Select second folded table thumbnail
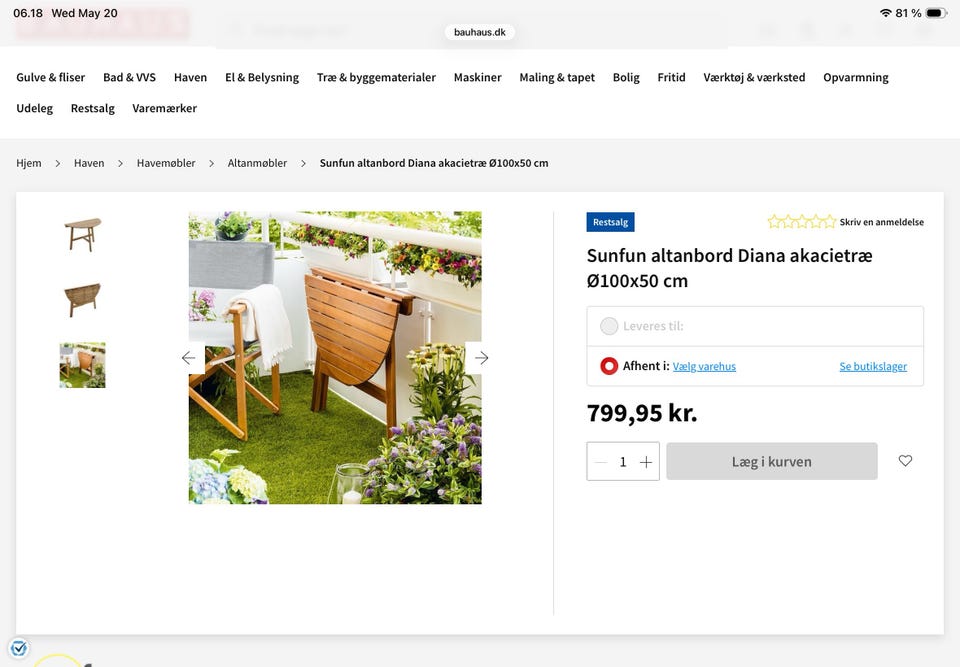The image size is (960, 667). tap(83, 300)
